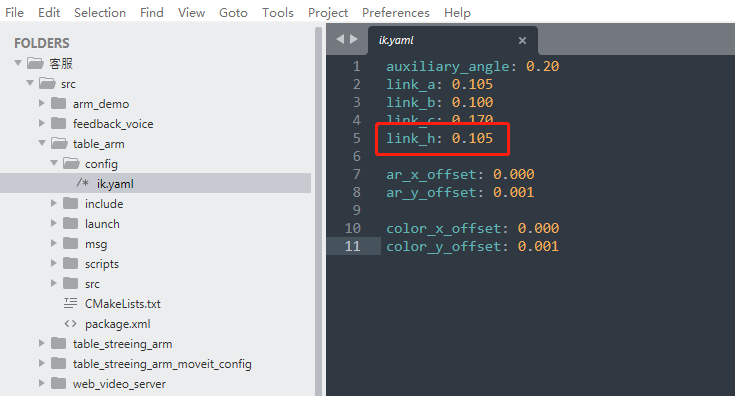This screenshot has width=735, height=396.
Task: Click the CMakeLists.txt file icon
Action: (x=70, y=303)
